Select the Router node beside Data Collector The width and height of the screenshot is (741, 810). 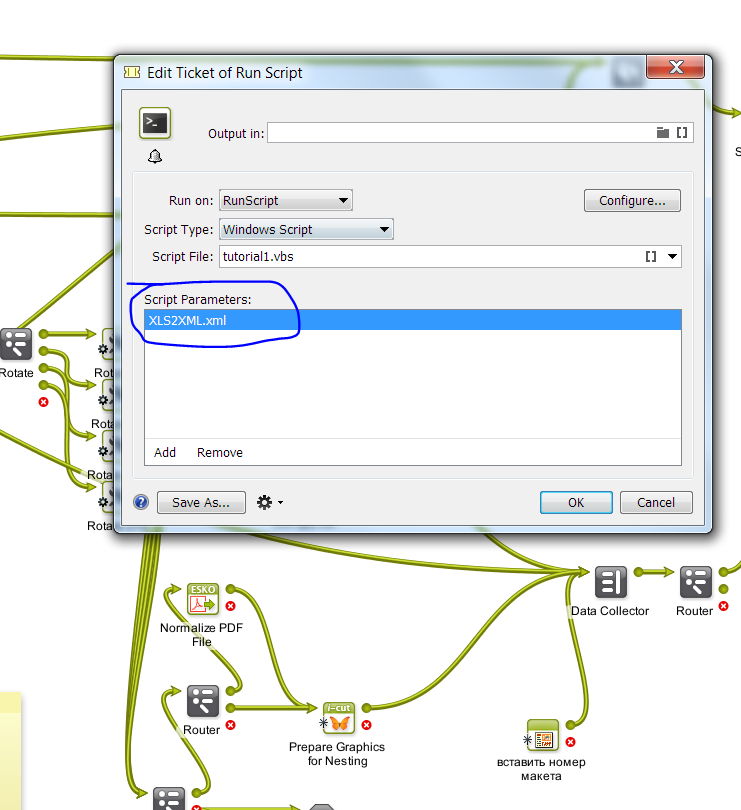696,582
